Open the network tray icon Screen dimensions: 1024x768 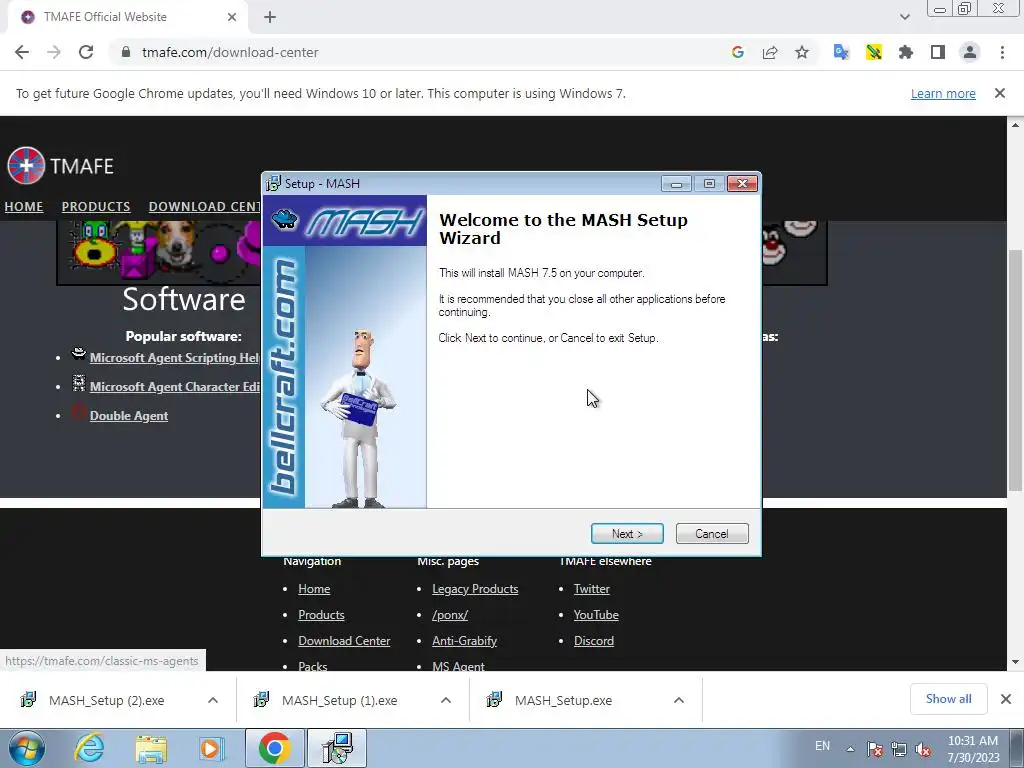pos(899,749)
